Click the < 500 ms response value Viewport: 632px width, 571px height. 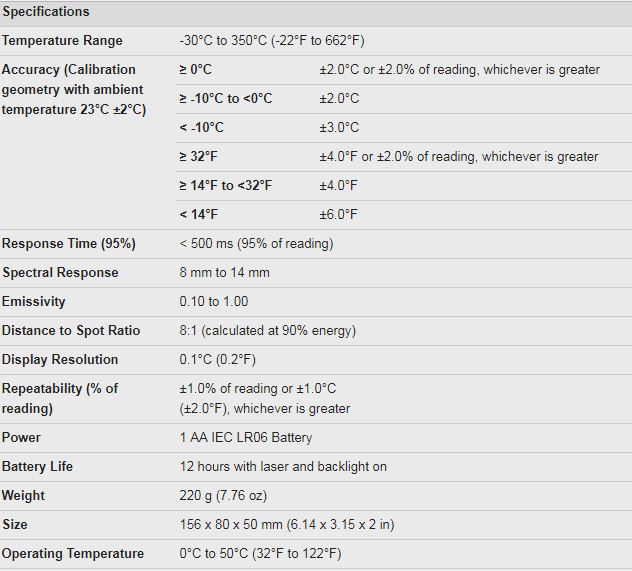point(256,244)
